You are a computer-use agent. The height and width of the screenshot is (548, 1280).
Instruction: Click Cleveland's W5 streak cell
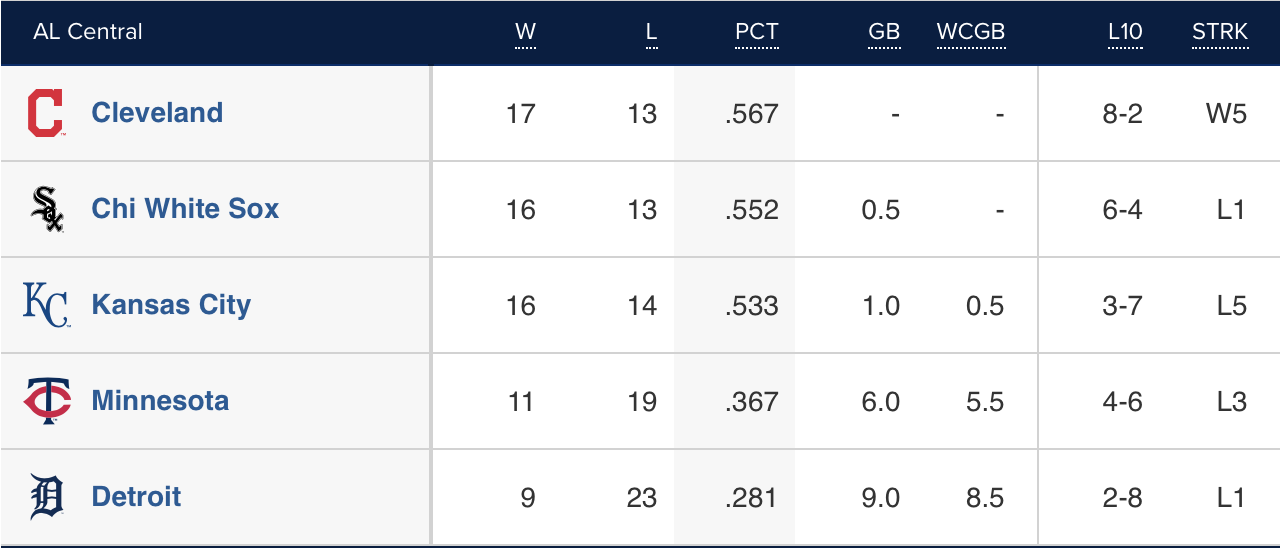coord(1226,114)
